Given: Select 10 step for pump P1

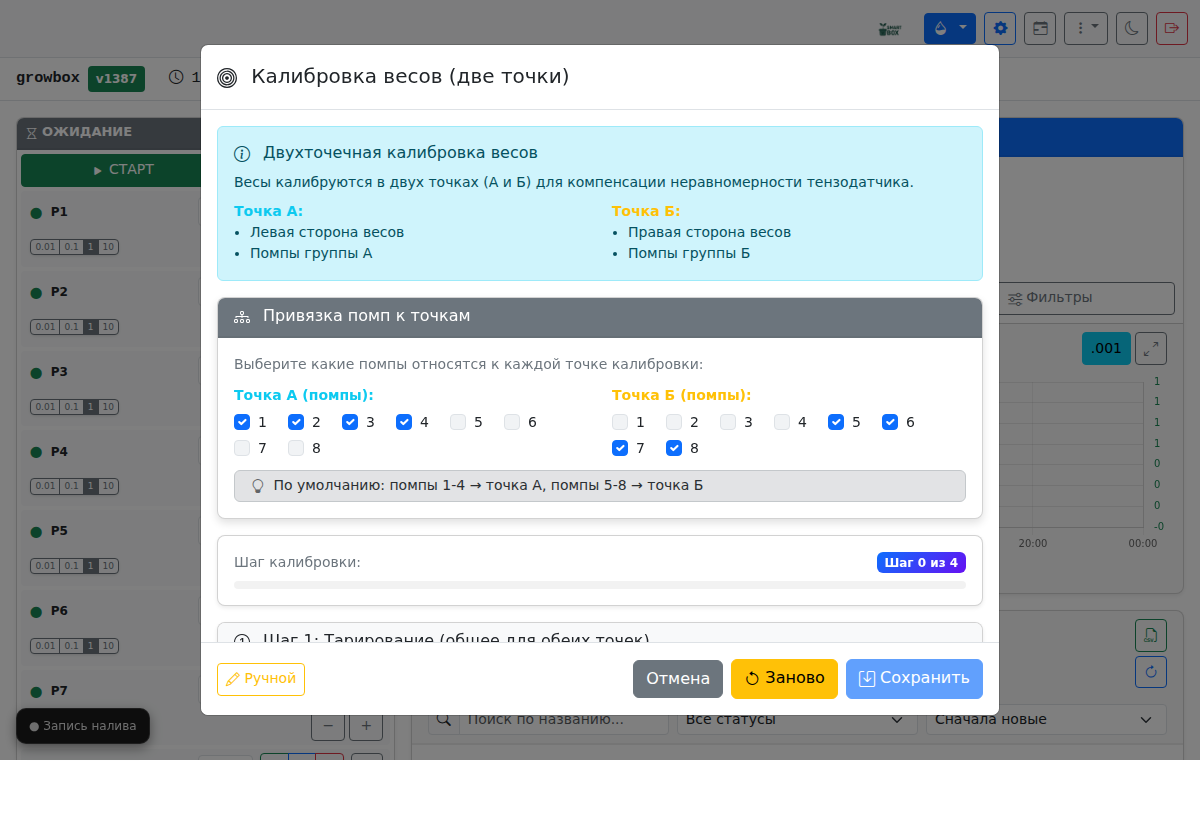Looking at the screenshot, I should point(108,247).
